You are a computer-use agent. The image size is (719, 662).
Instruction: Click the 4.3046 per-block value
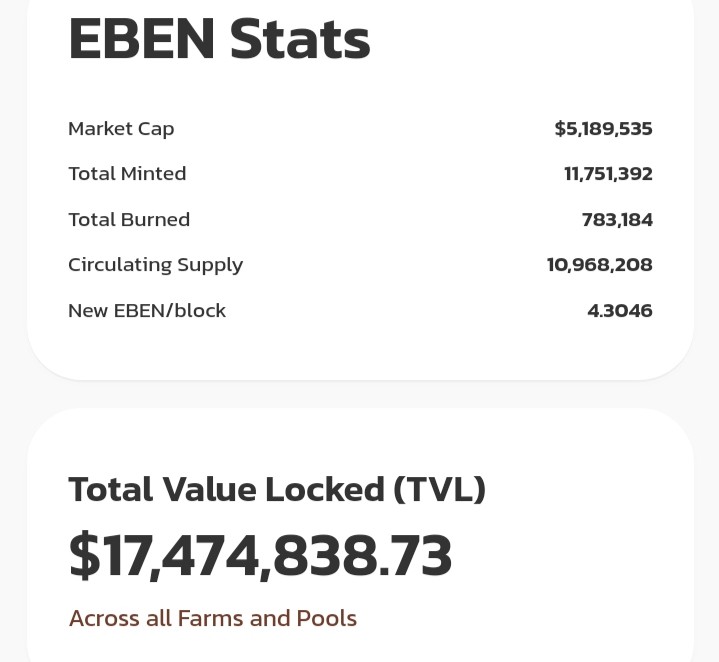620,311
